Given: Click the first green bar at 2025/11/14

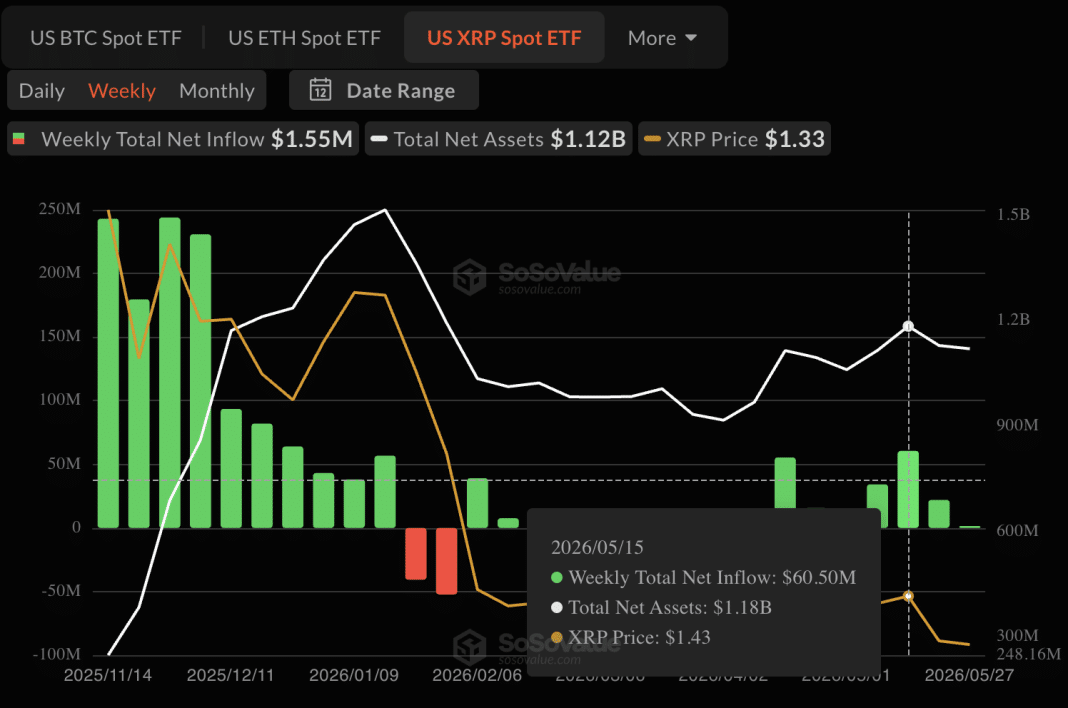Looking at the screenshot, I should (108, 373).
